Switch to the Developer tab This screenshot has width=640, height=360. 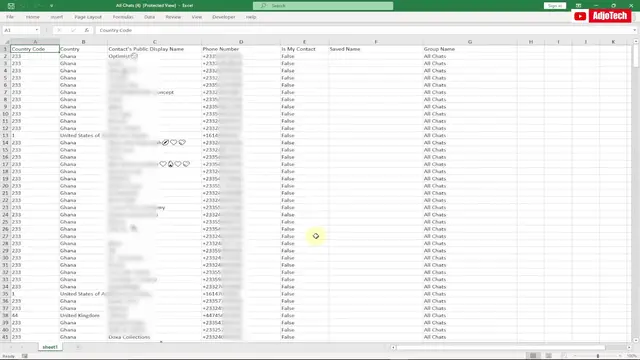(x=224, y=17)
